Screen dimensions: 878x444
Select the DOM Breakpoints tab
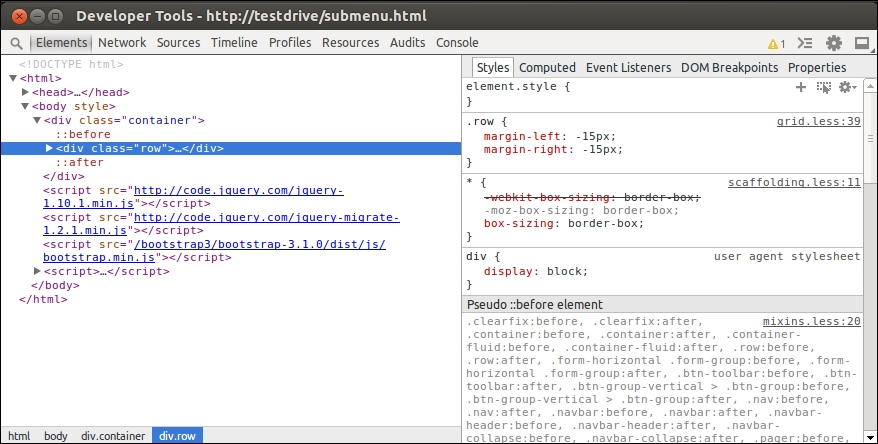pos(730,68)
